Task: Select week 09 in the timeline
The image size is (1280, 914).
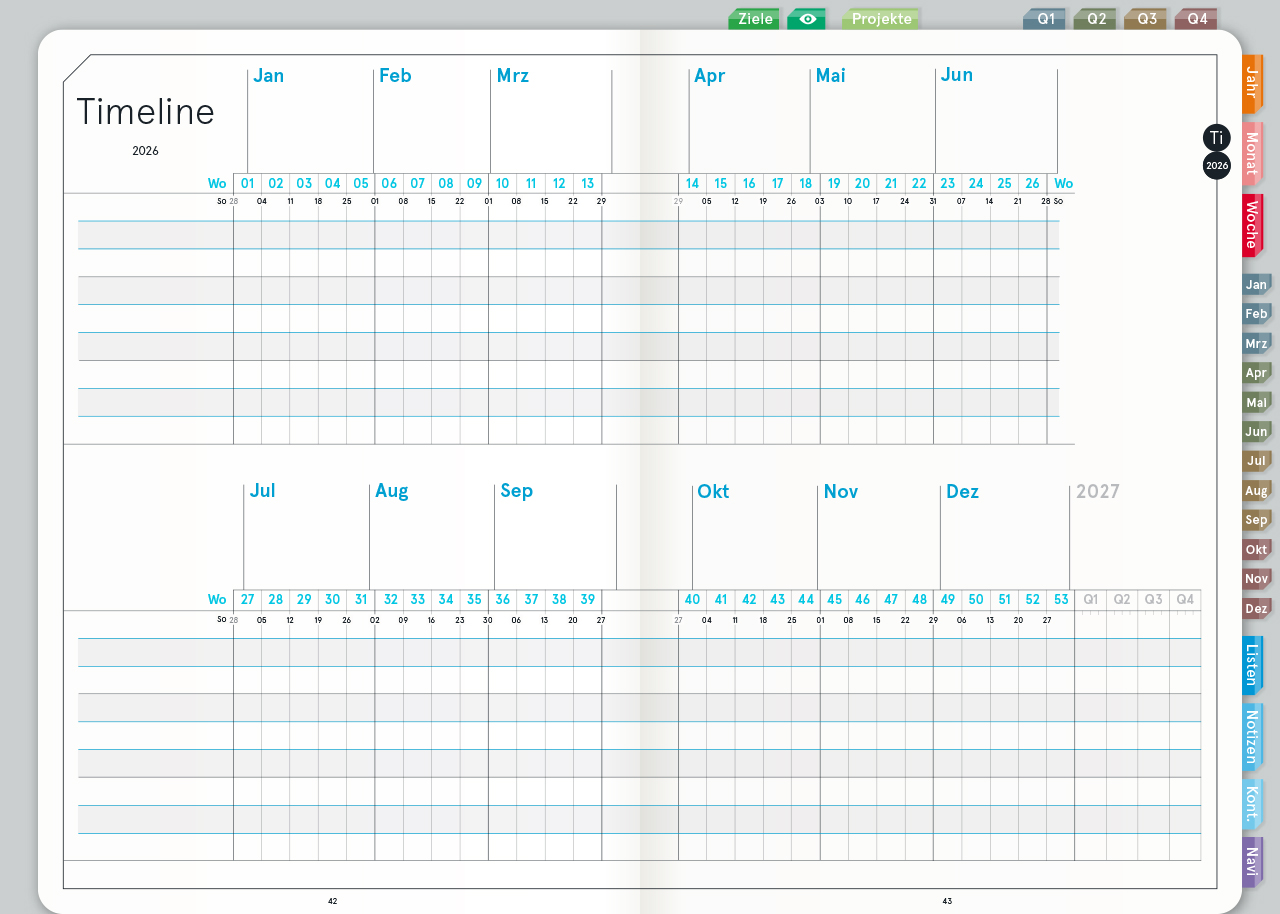Action: click(474, 183)
